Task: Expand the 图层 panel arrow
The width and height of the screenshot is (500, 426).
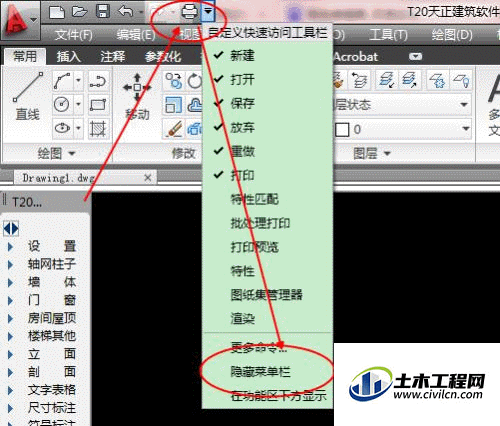Action: tap(387, 154)
